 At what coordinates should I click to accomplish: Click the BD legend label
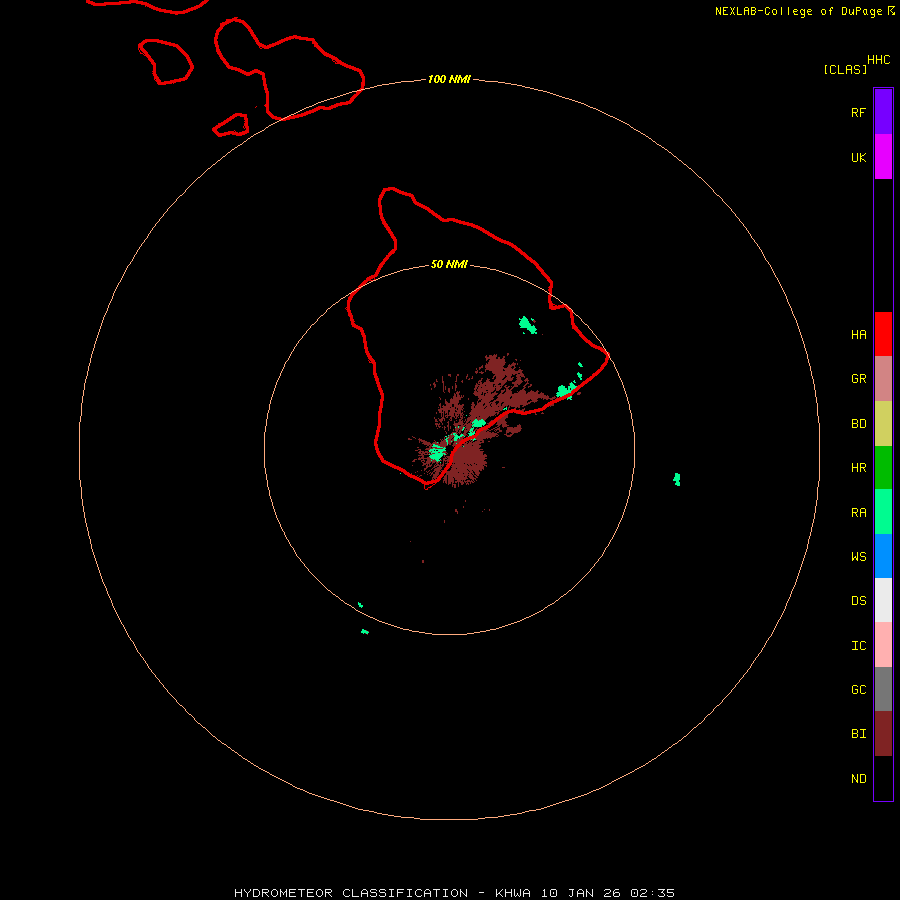coord(858,424)
